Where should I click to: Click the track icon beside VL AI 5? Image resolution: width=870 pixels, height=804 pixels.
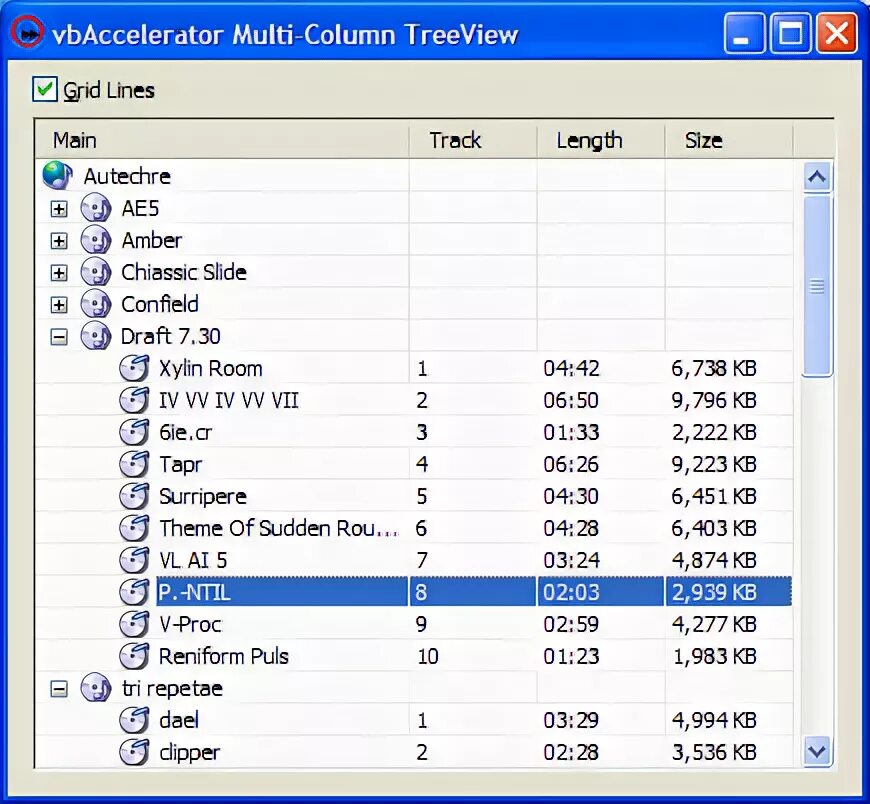[x=134, y=560]
